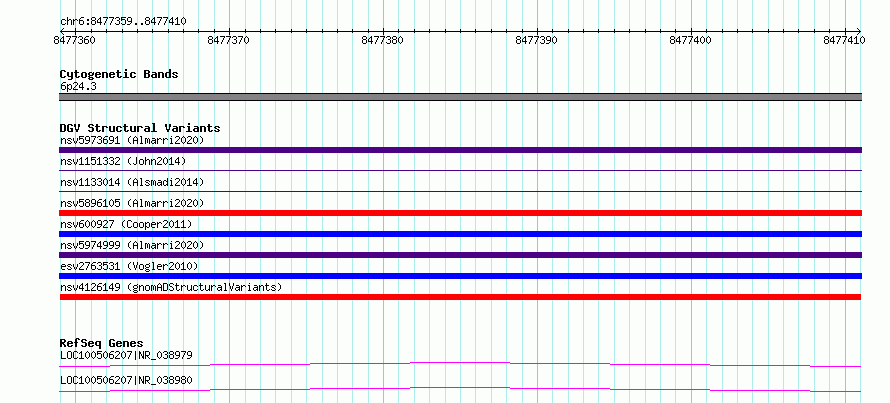The image size is (890, 403).
Task: Click the chr6:8477359..8477410 coordinate label
Action: point(123,22)
